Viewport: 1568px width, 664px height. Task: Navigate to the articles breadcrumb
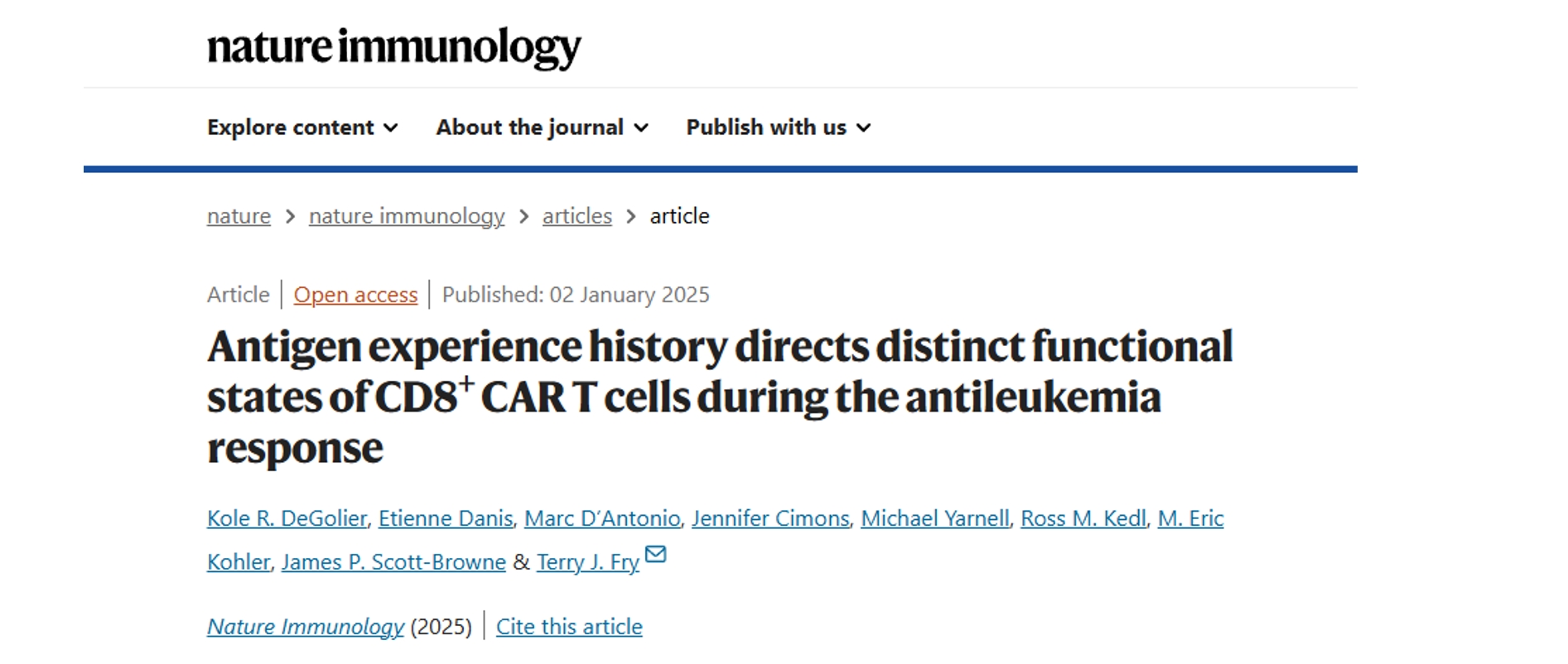coord(577,216)
